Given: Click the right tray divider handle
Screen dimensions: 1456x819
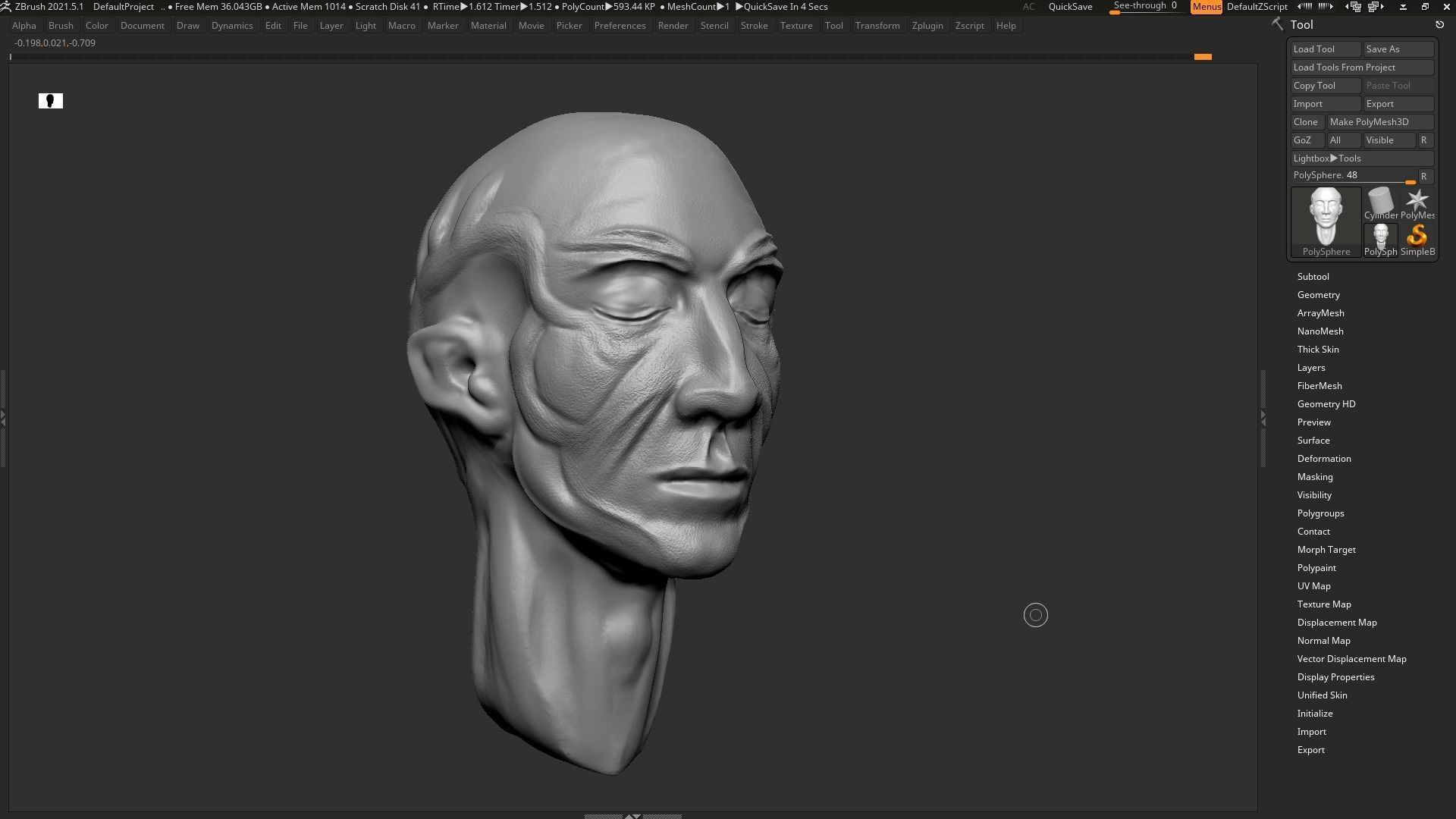Looking at the screenshot, I should pyautogui.click(x=1263, y=418).
